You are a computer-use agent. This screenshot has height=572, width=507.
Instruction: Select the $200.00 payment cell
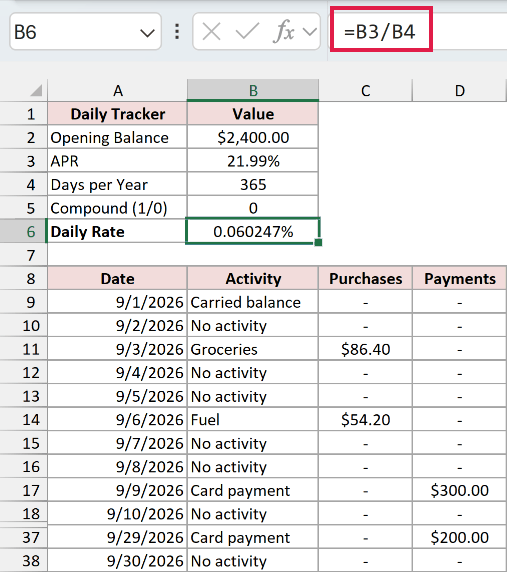[460, 537]
